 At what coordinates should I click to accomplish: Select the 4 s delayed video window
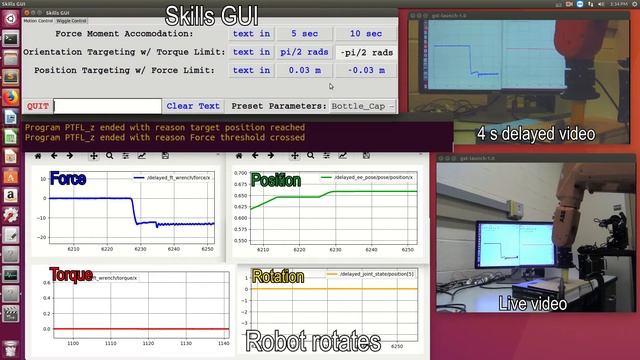click(x=519, y=78)
